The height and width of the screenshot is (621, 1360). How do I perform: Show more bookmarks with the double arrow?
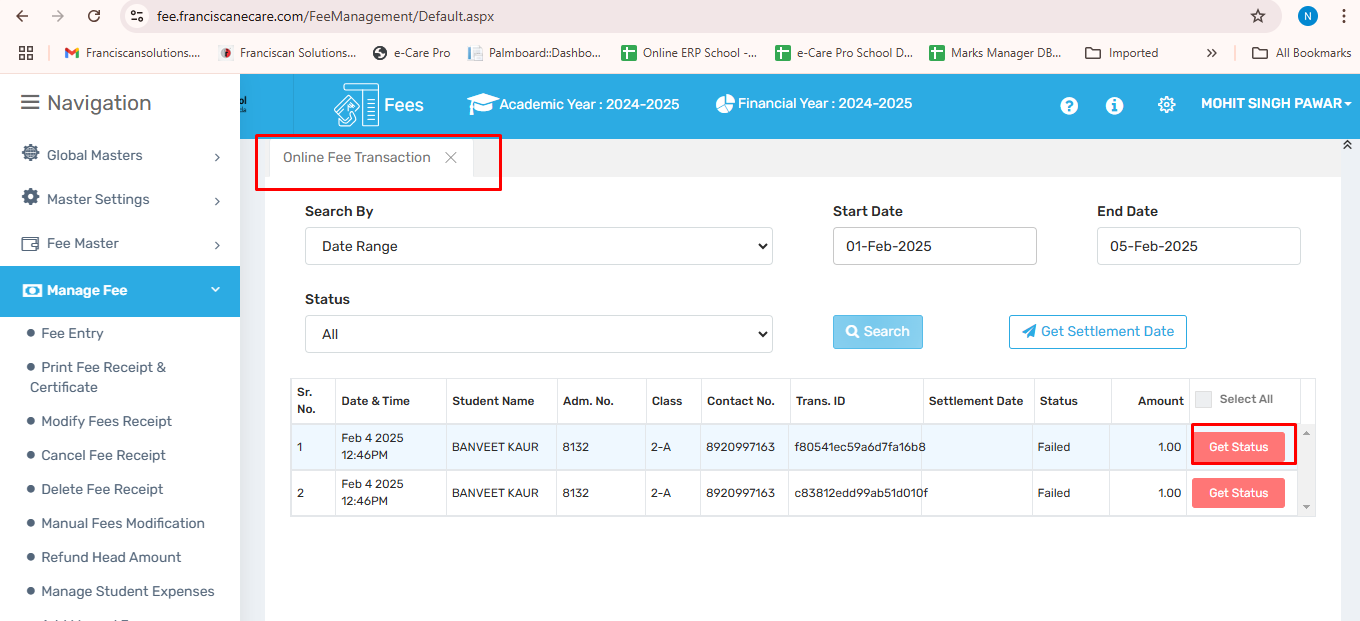[x=1212, y=53]
